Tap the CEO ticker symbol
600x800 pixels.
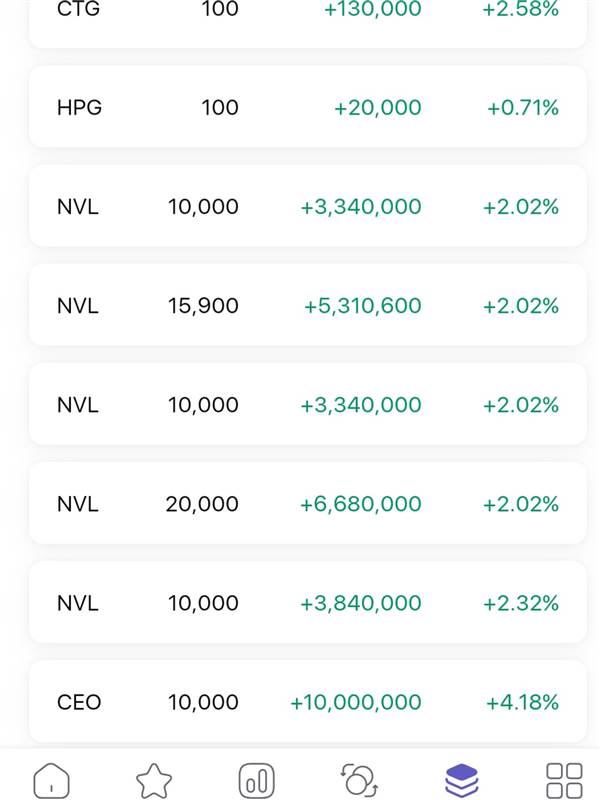pos(79,702)
